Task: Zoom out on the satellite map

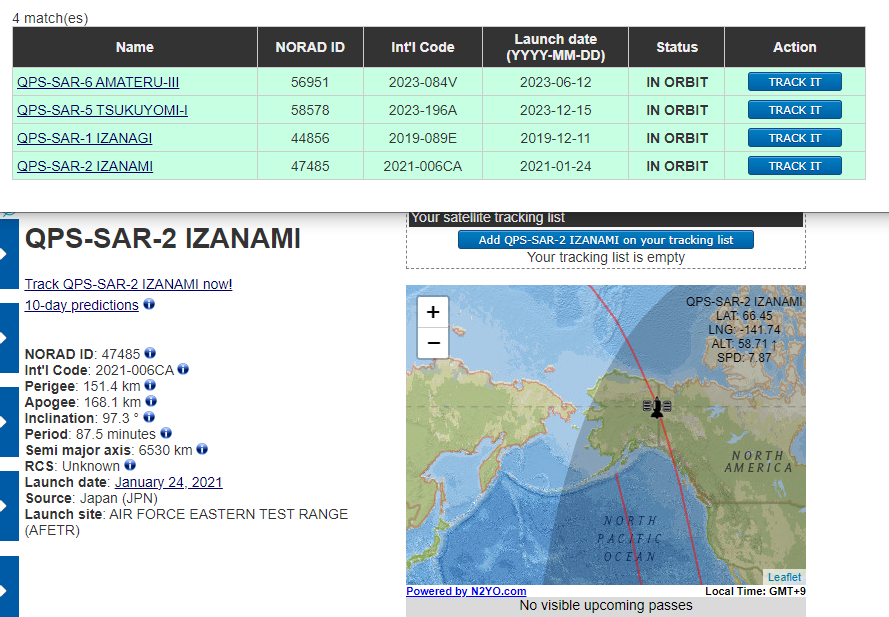Action: [432, 343]
